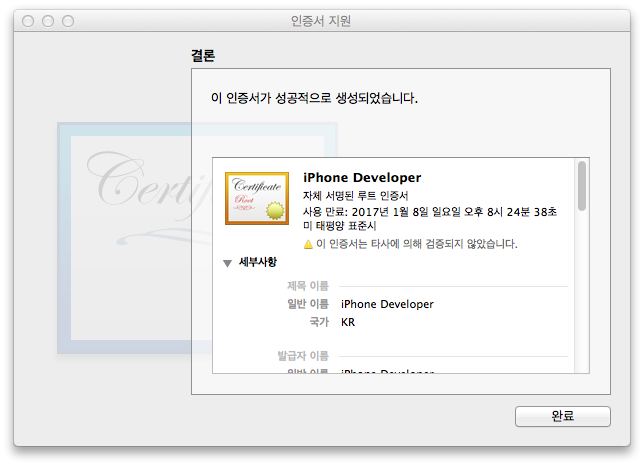The image size is (644, 466).
Task: Click the country value 'KR'
Action: (x=348, y=322)
